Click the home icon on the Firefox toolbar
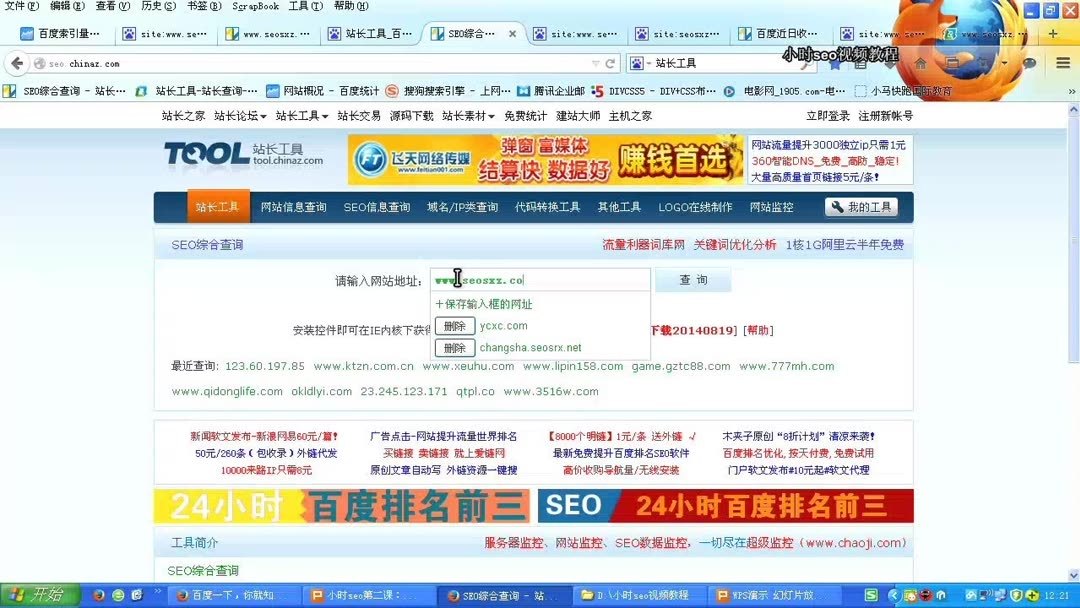Screen dimensions: 1080x608 click(x=922, y=62)
